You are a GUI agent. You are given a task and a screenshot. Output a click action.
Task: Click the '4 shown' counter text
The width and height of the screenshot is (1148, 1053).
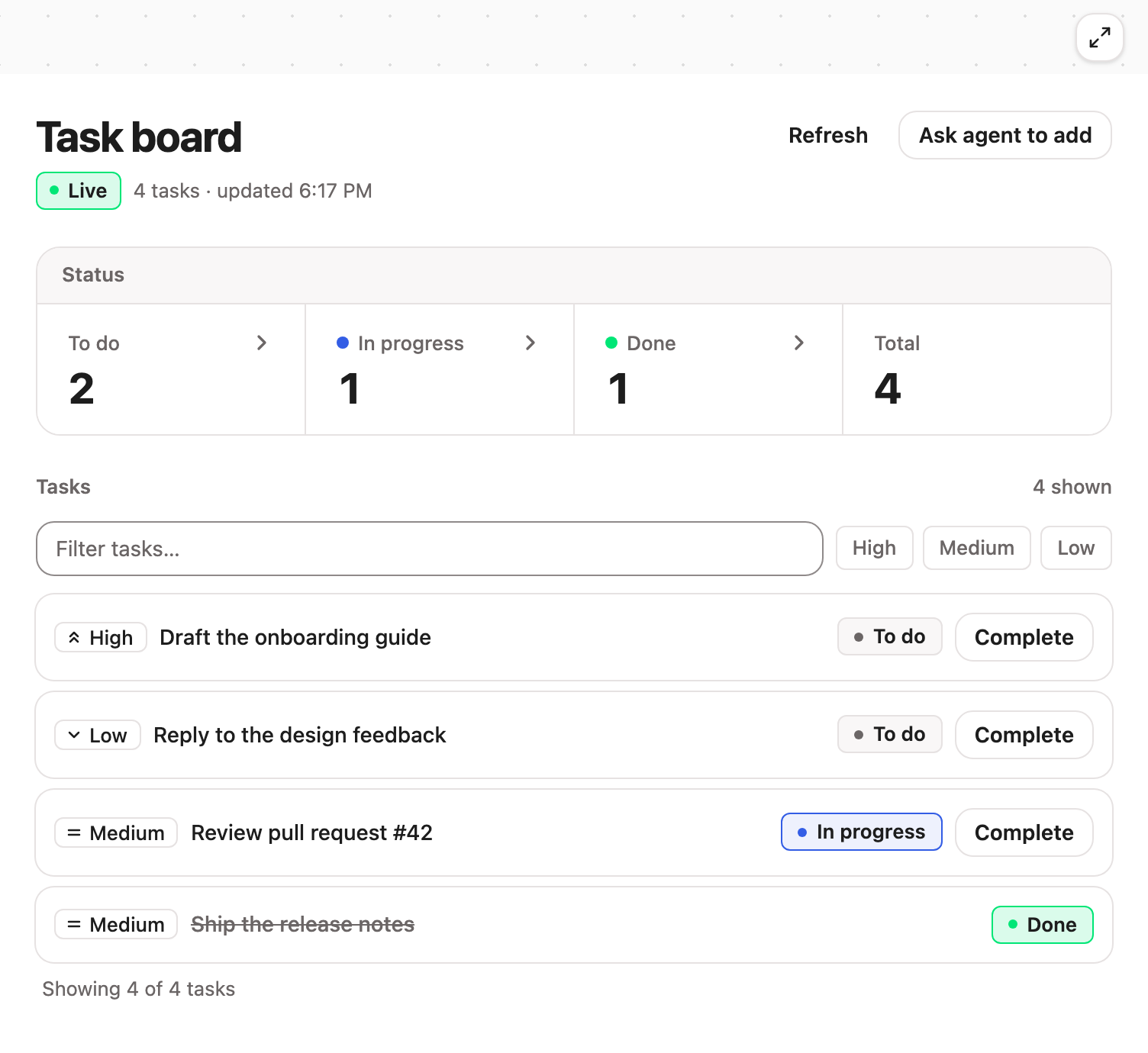[x=1072, y=487]
